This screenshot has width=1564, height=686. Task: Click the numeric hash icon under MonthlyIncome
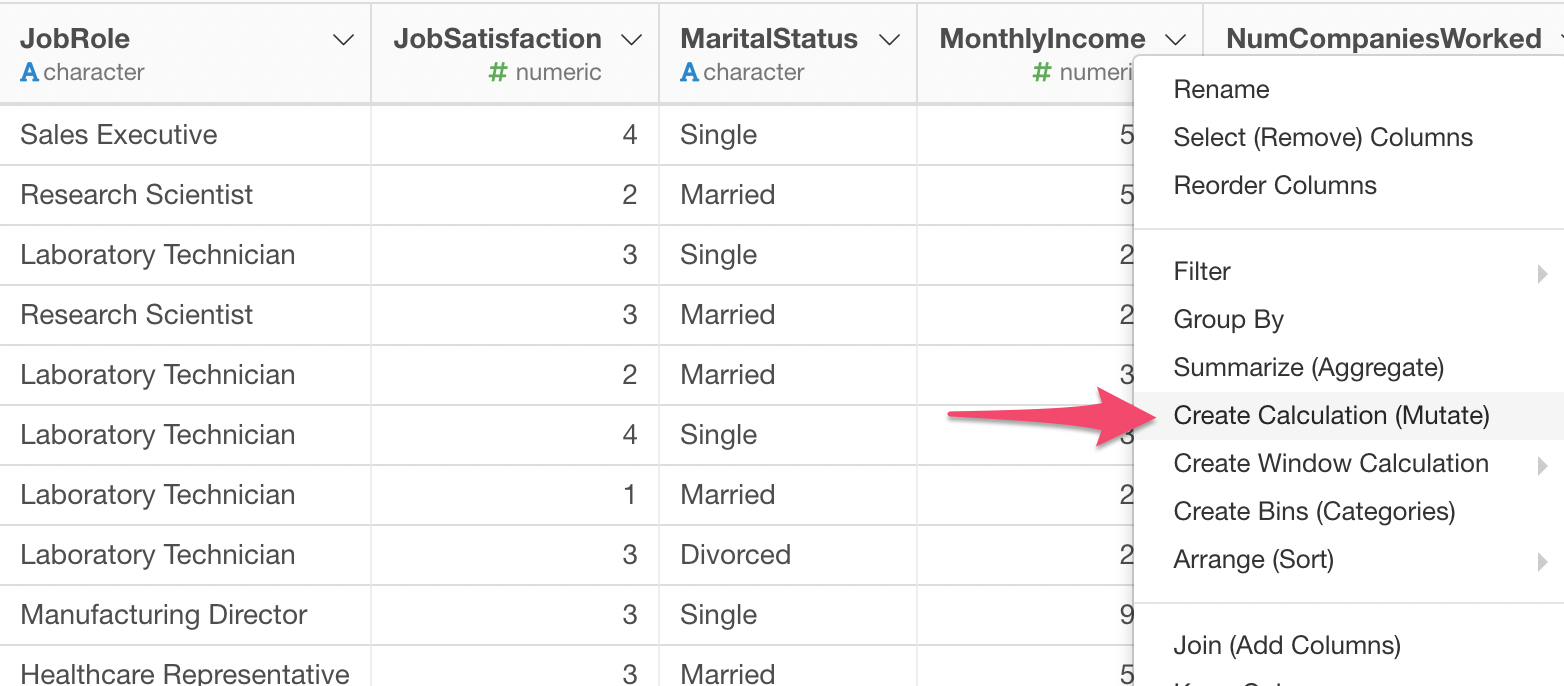[x=1042, y=72]
